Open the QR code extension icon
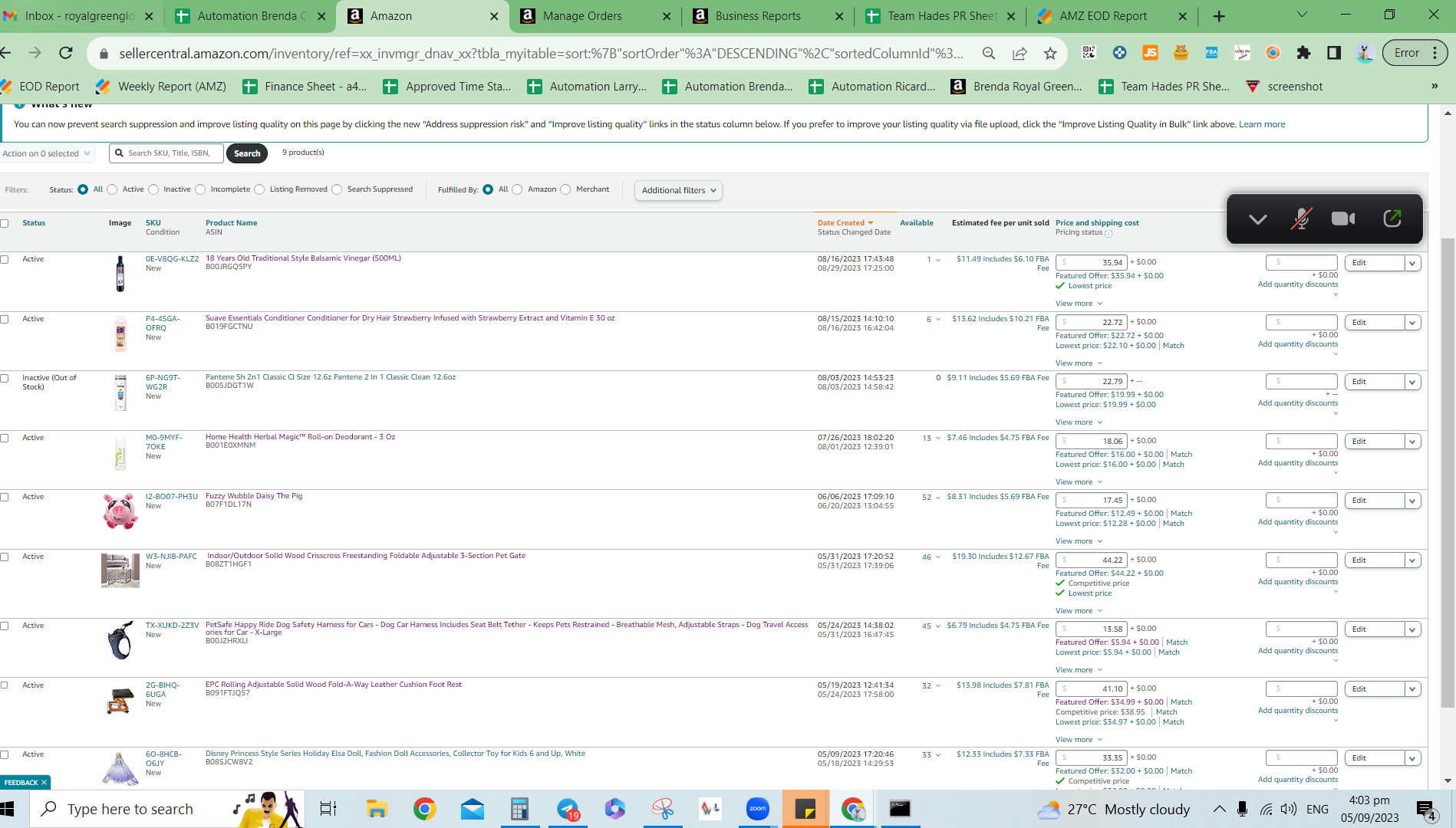The height and width of the screenshot is (828, 1456). coord(1089,53)
